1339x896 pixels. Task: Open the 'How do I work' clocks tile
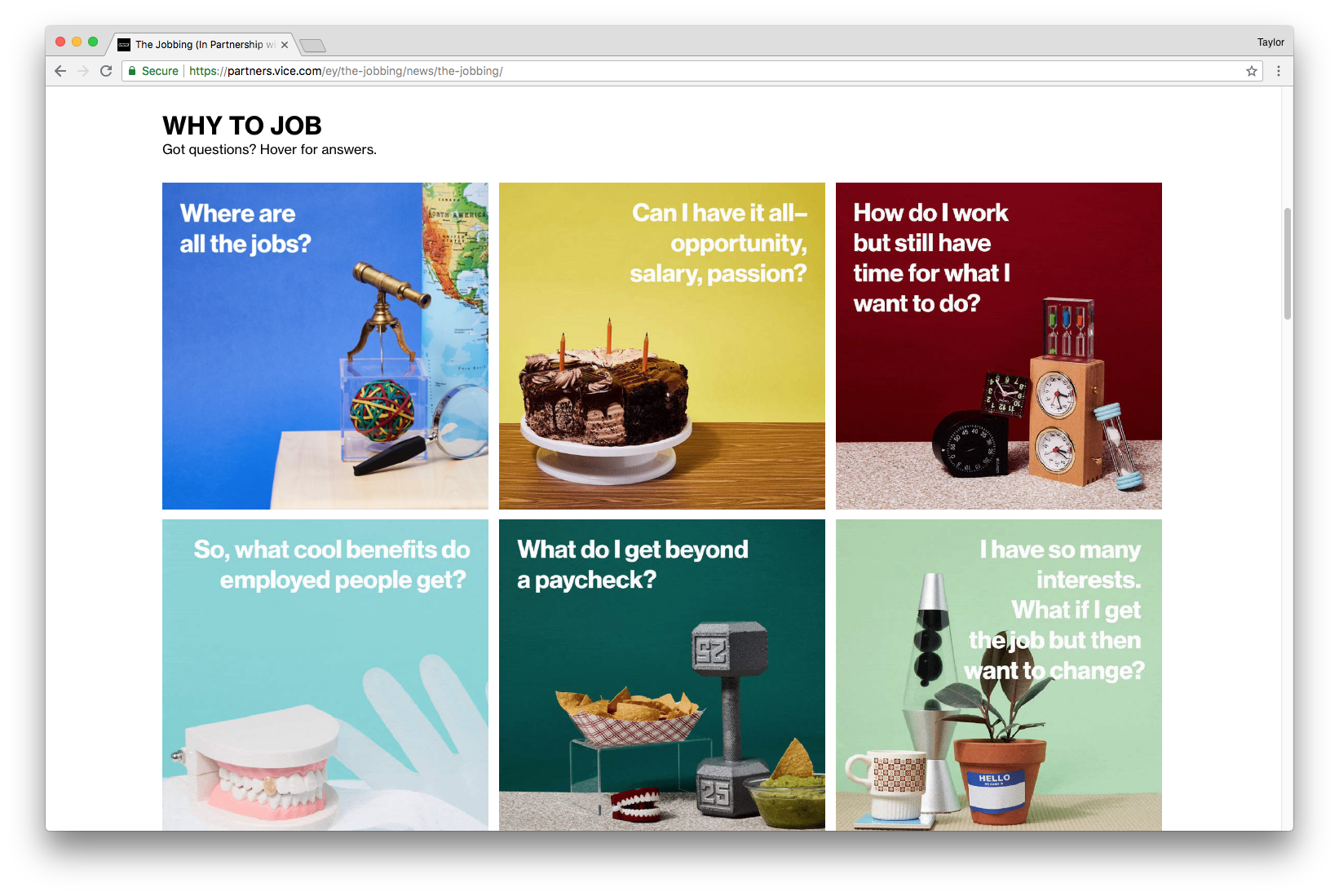click(x=999, y=346)
